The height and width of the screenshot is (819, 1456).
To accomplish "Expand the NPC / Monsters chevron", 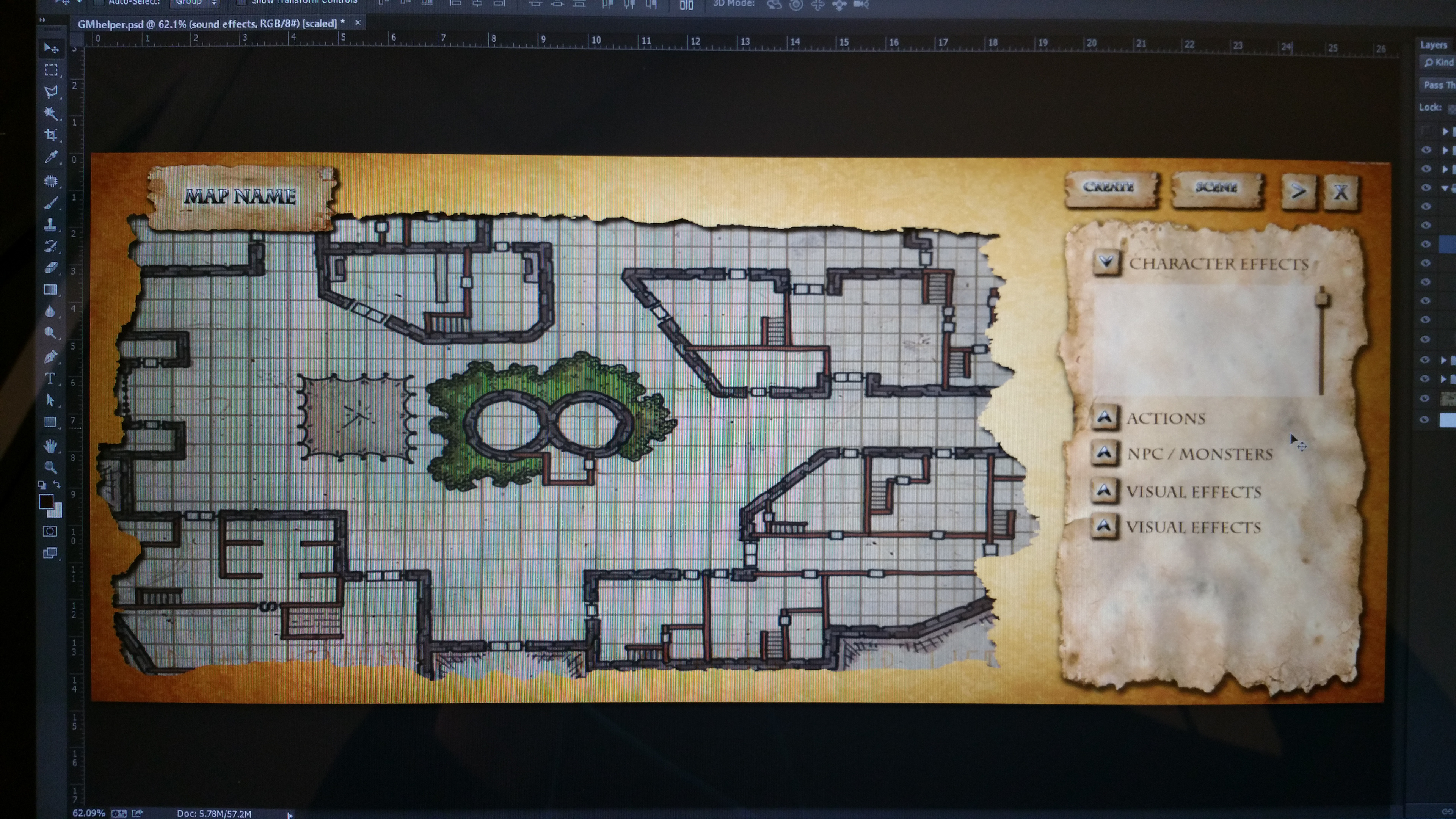I will [x=1105, y=453].
